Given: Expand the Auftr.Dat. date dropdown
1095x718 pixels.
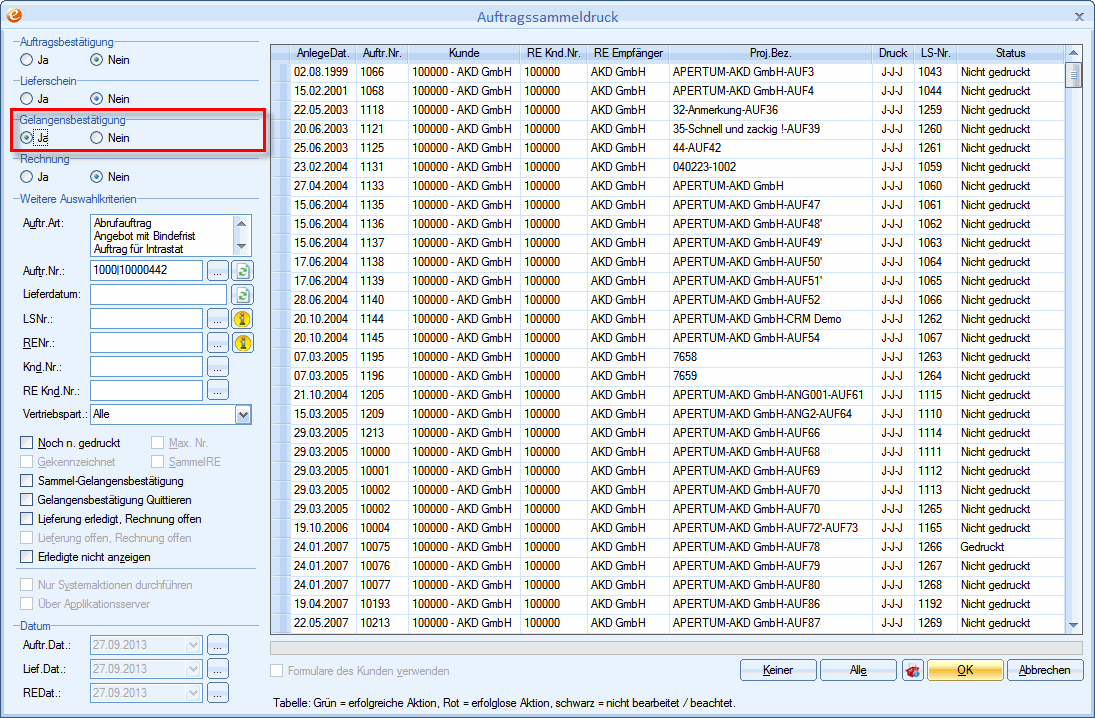Looking at the screenshot, I should 193,645.
